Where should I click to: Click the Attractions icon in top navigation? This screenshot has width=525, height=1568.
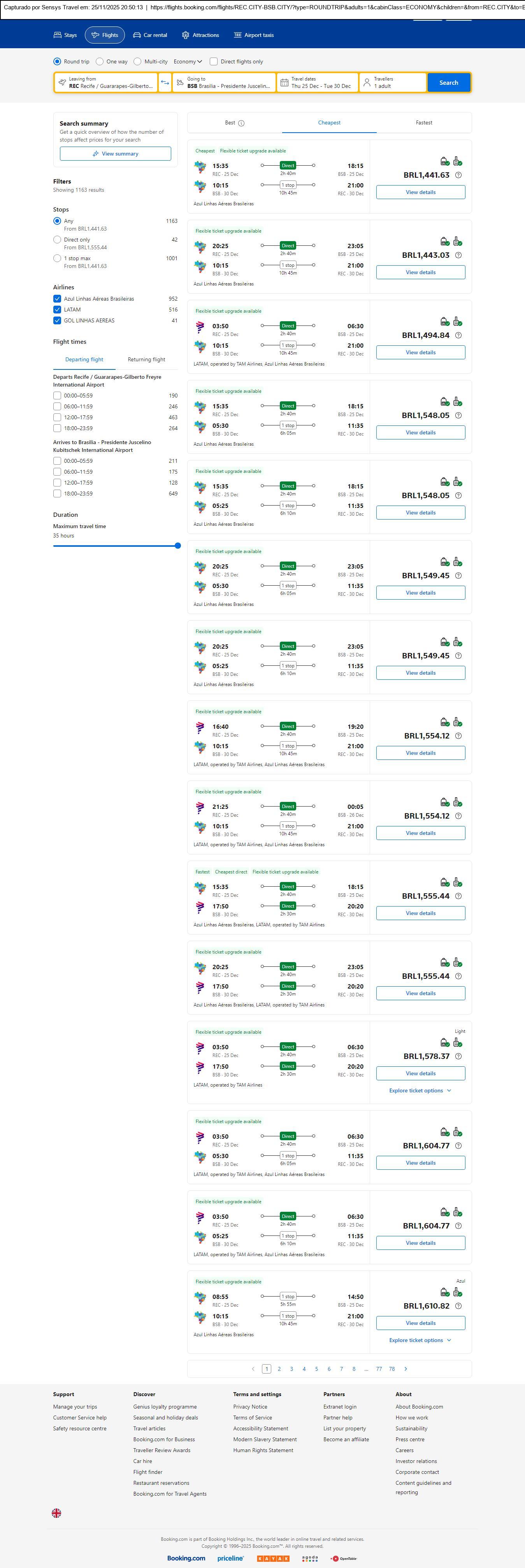pyautogui.click(x=185, y=35)
